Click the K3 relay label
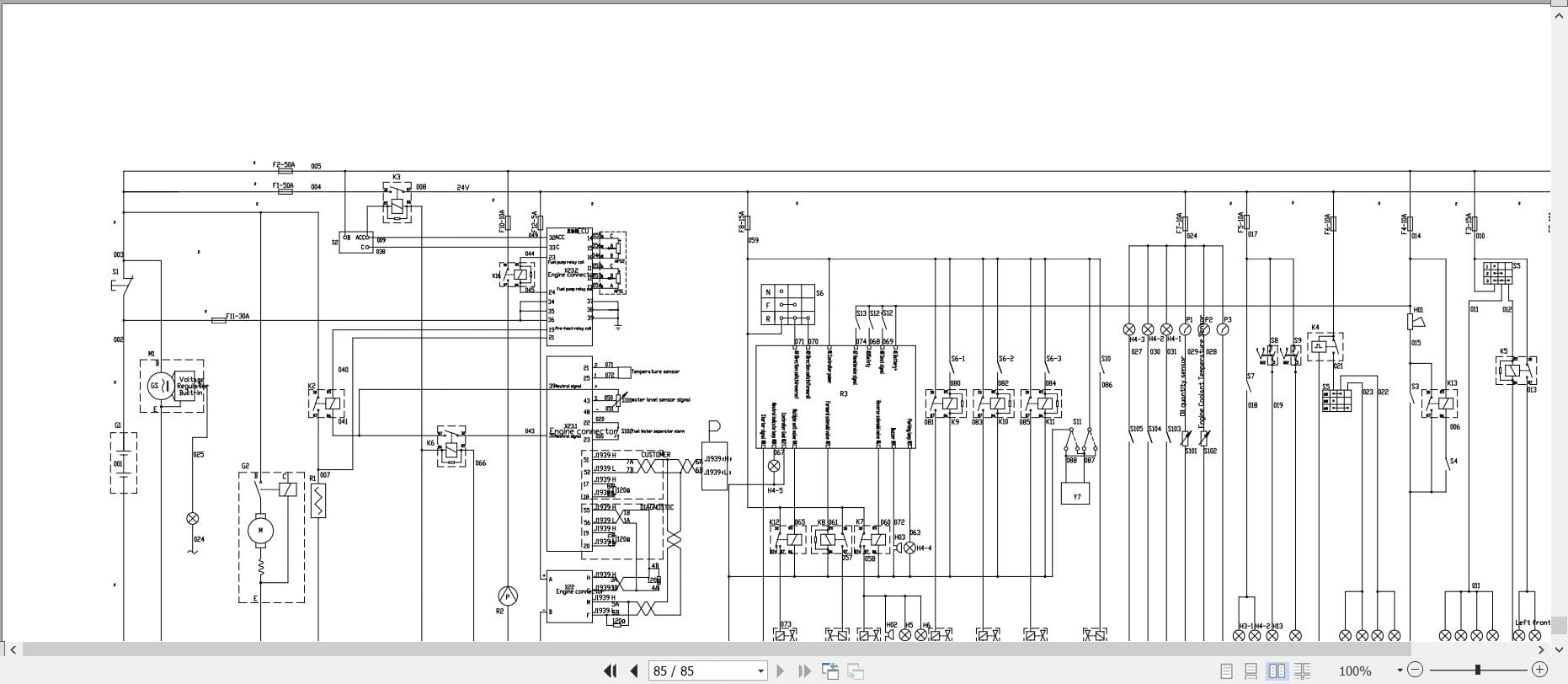The image size is (1568, 684). [397, 178]
